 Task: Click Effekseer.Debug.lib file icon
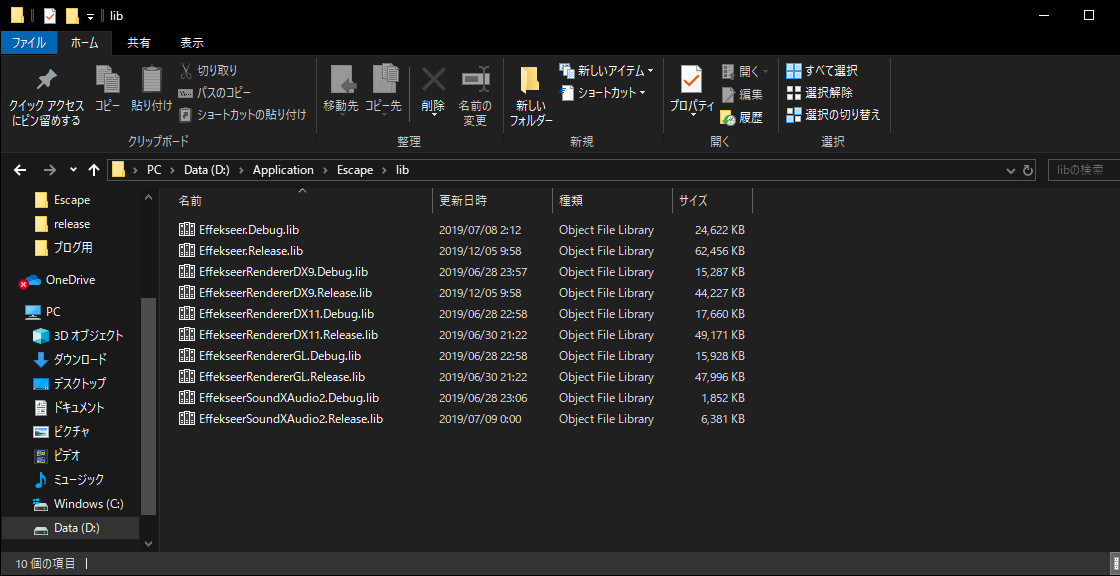tap(186, 230)
